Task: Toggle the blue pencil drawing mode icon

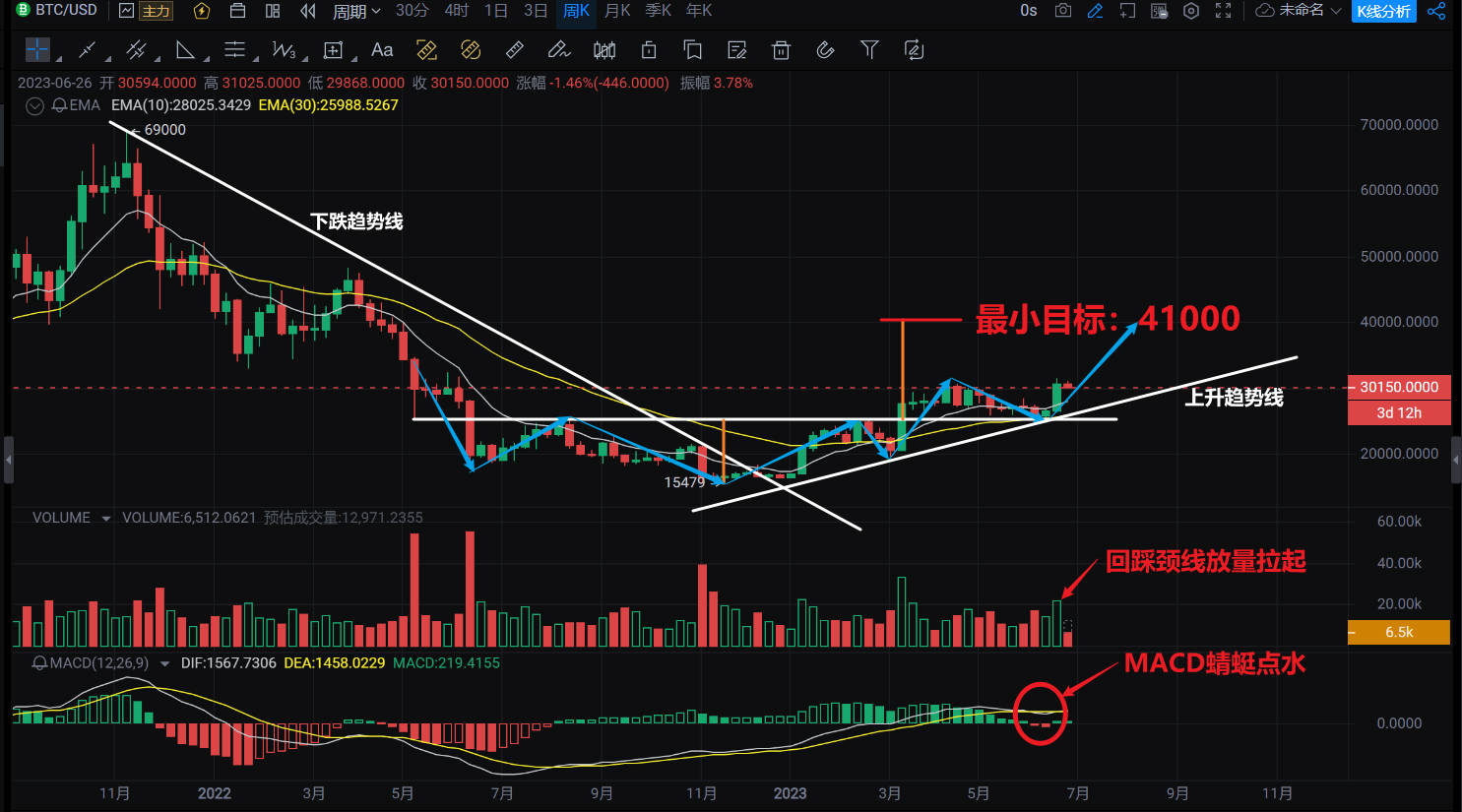Action: click(1095, 11)
